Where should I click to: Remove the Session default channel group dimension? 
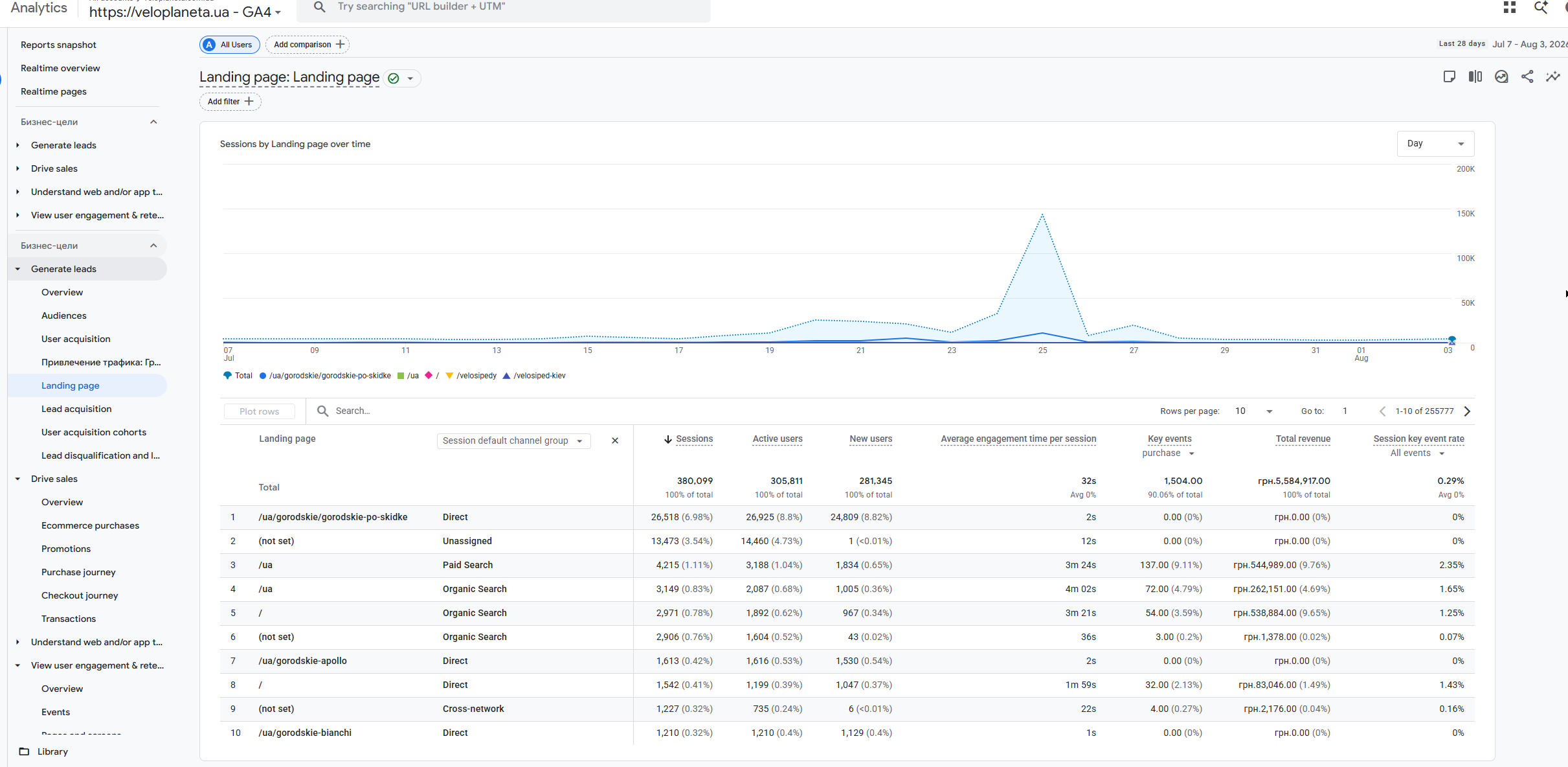pyautogui.click(x=615, y=441)
